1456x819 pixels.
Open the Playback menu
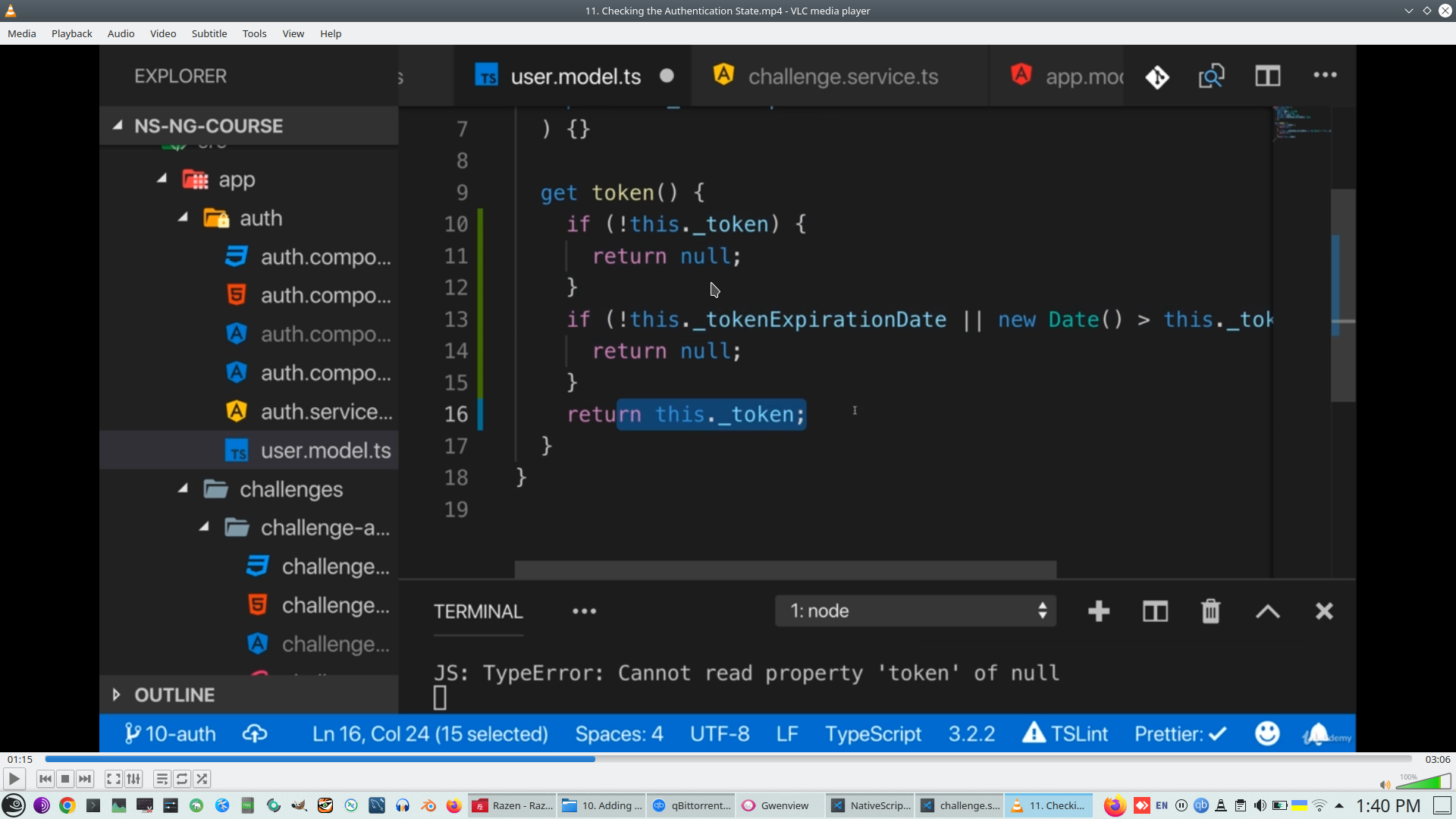(71, 33)
